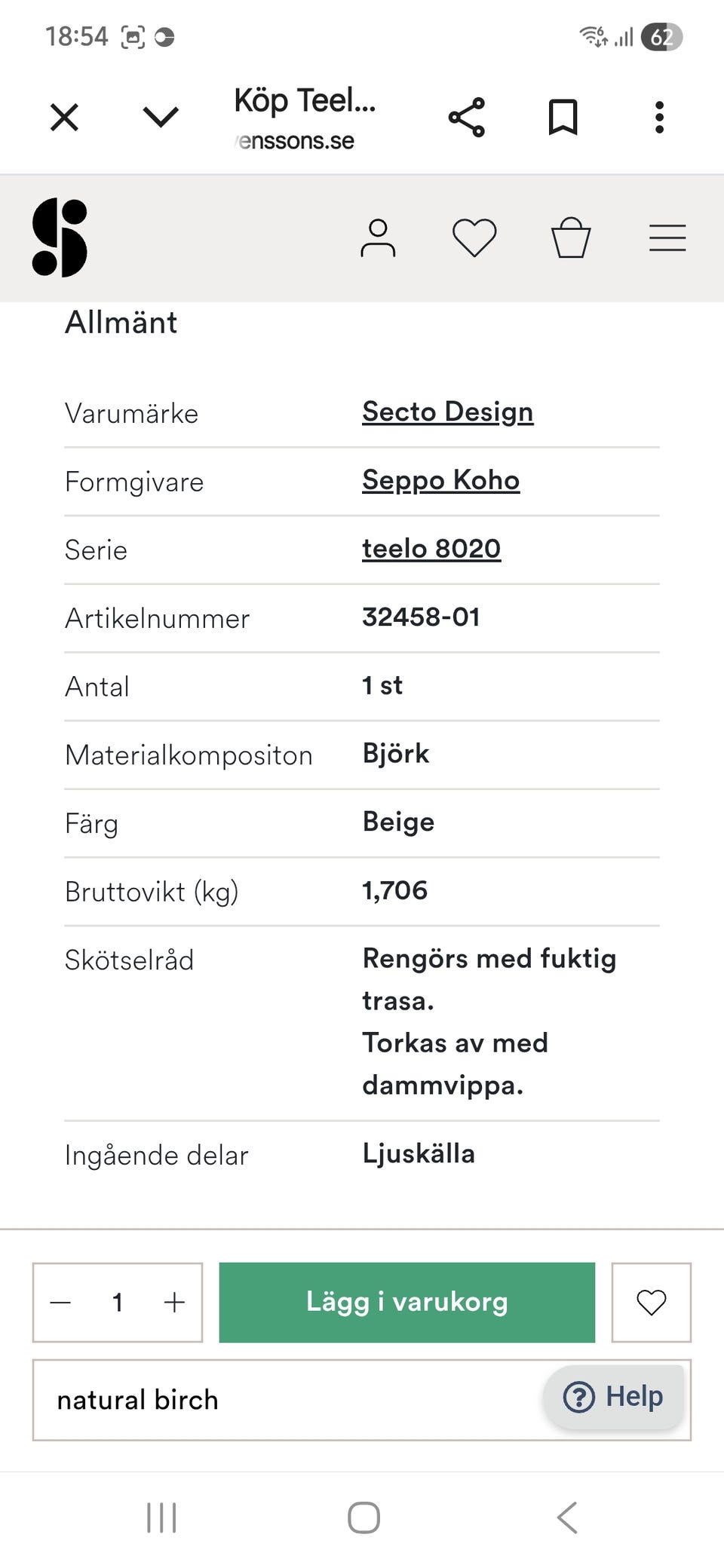Open the user account icon

point(378,238)
